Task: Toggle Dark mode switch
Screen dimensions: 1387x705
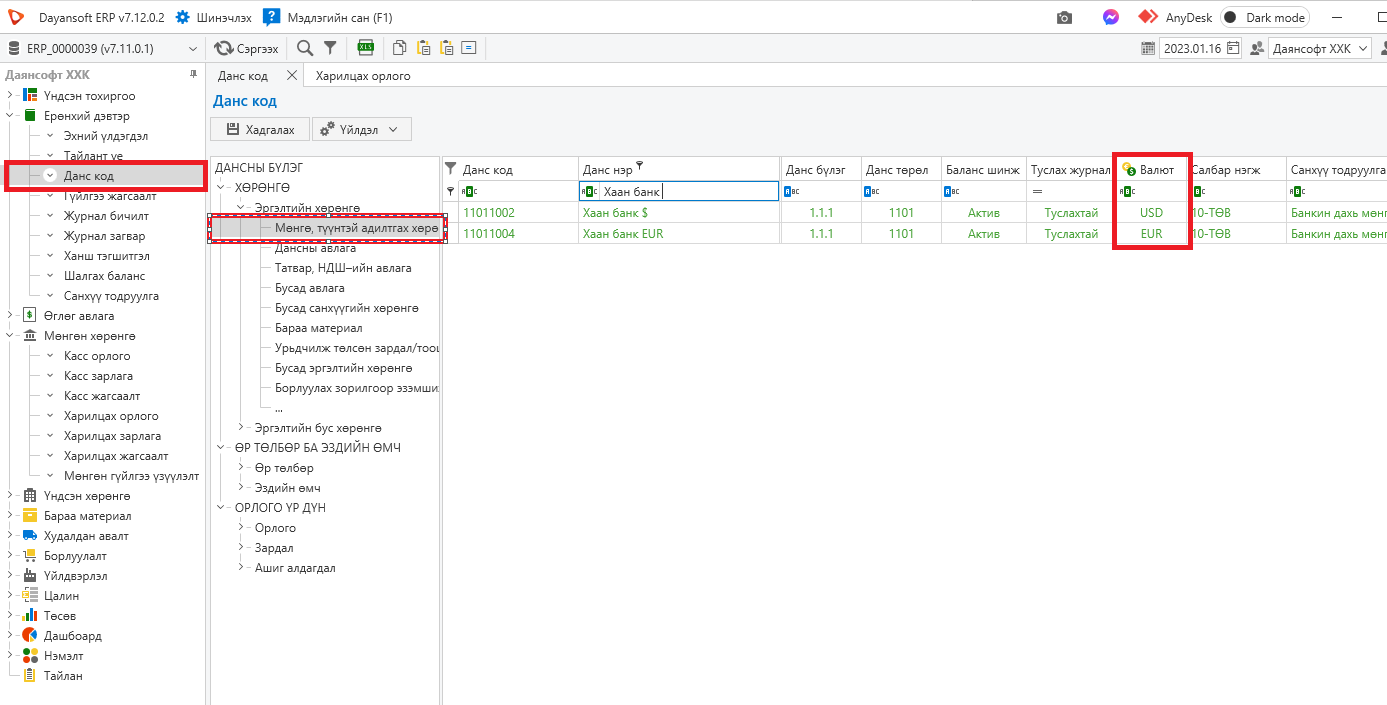Action: pos(1265,18)
